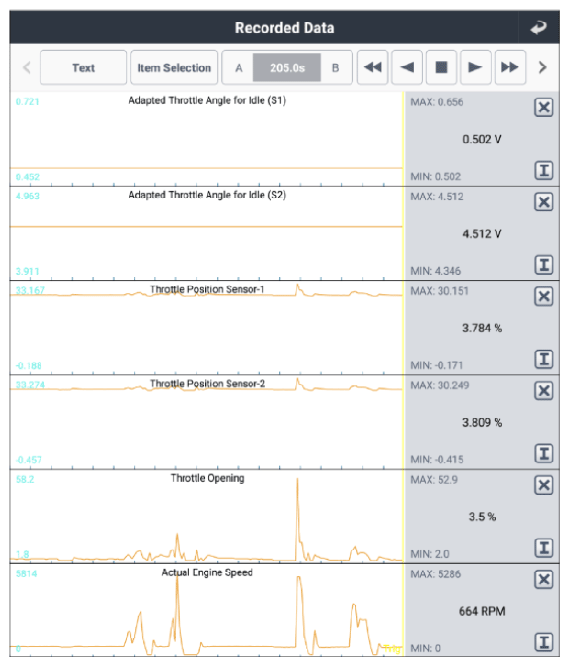Stop playback with the square stop button

(x=441, y=68)
